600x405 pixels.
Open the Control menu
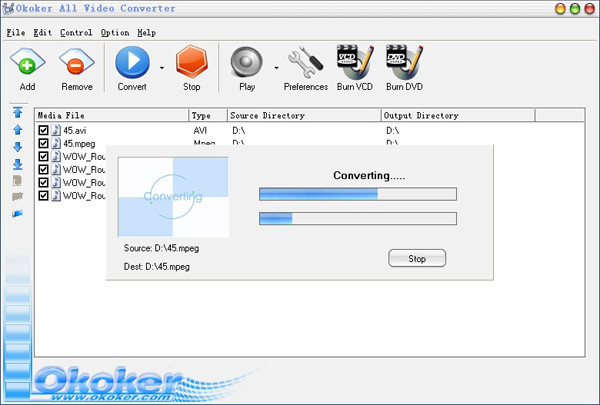[76, 33]
